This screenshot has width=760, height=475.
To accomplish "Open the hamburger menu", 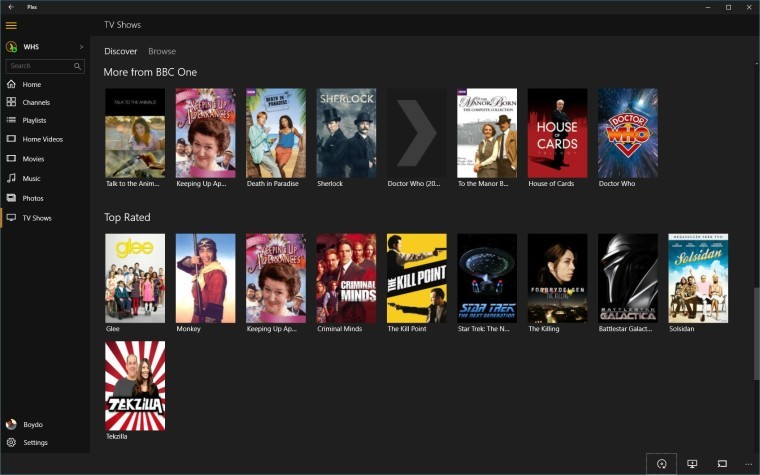I will tap(11, 25).
